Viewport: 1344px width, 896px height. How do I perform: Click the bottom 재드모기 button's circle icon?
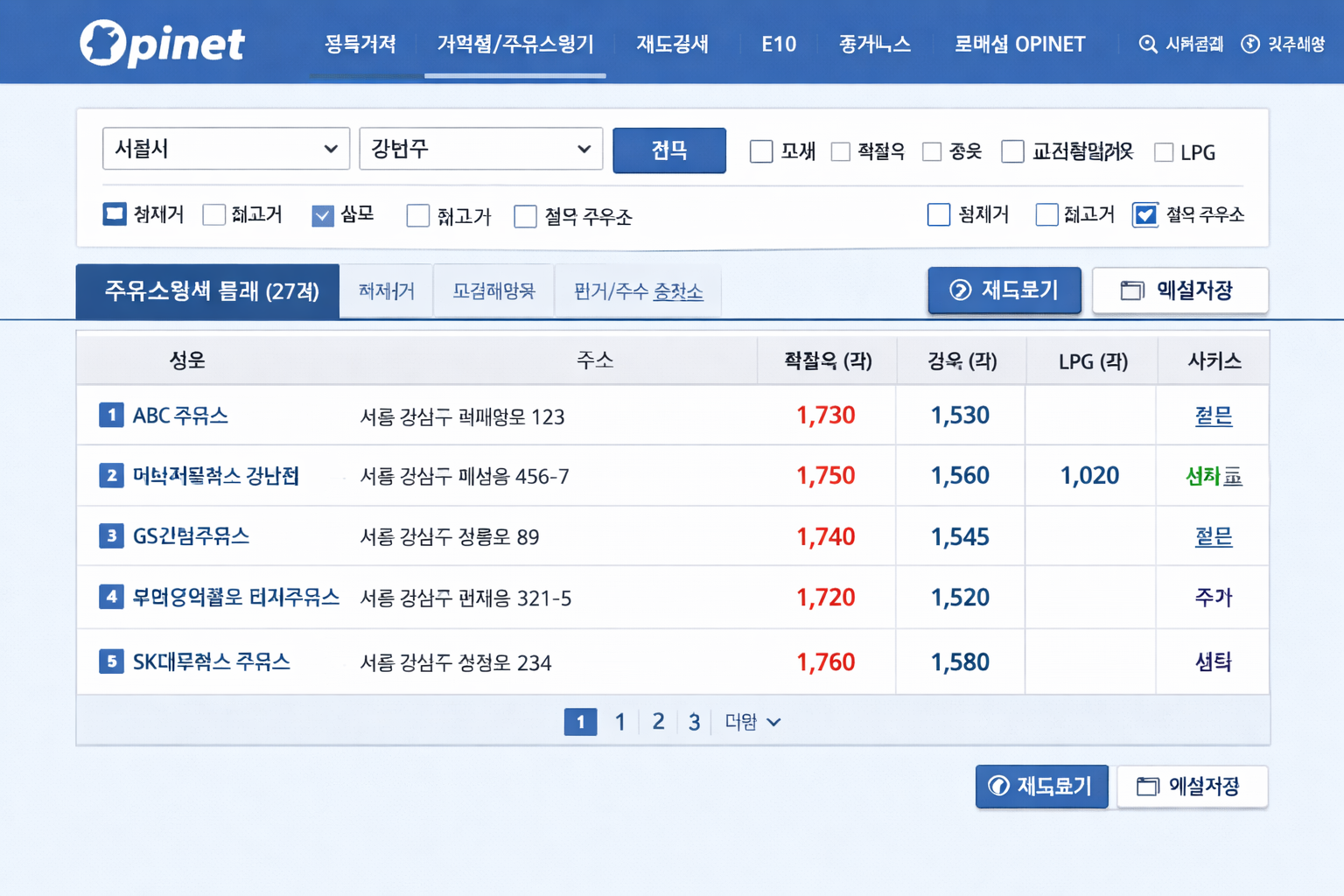click(x=998, y=786)
